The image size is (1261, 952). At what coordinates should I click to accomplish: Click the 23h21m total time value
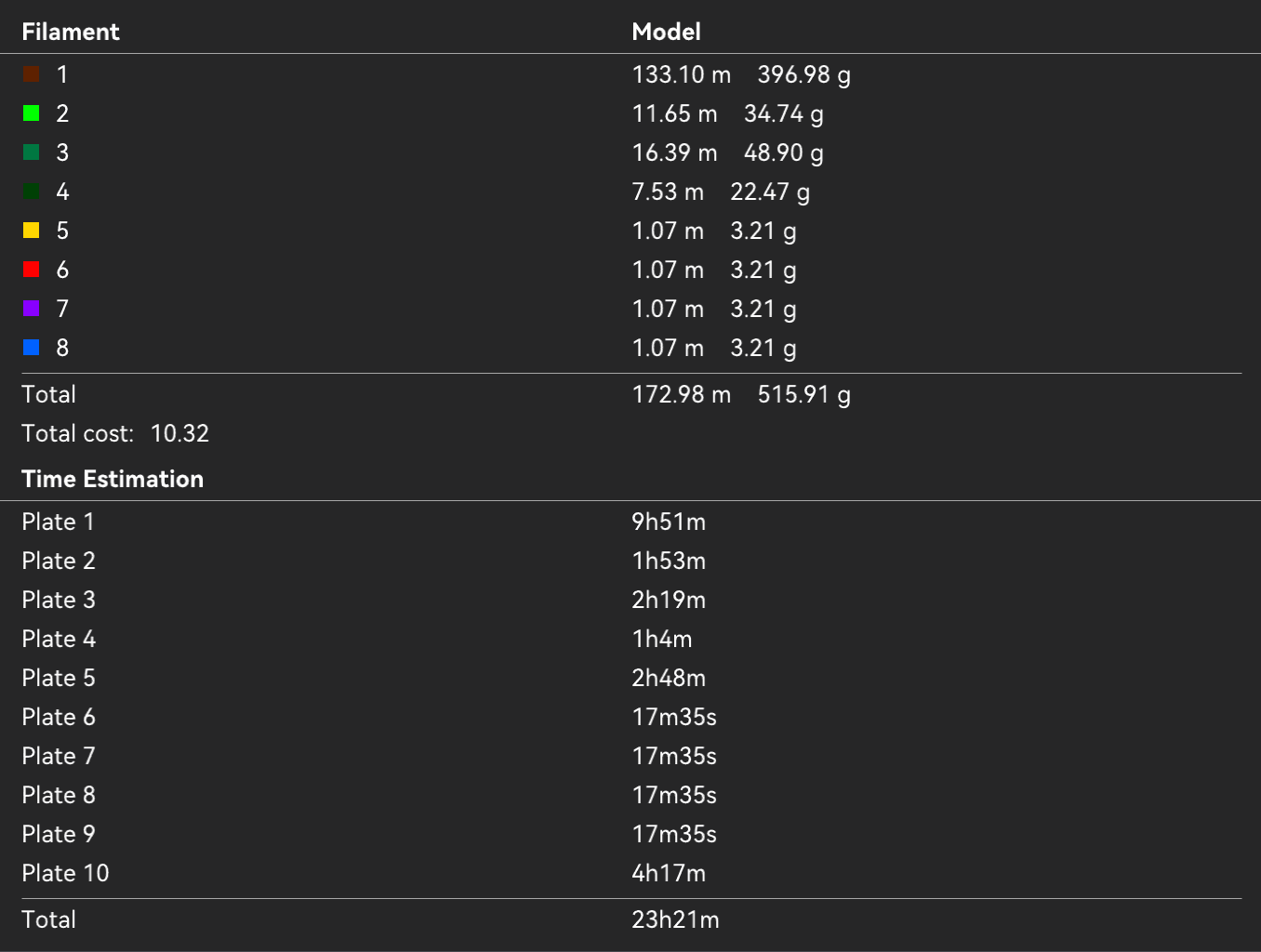coord(675,919)
